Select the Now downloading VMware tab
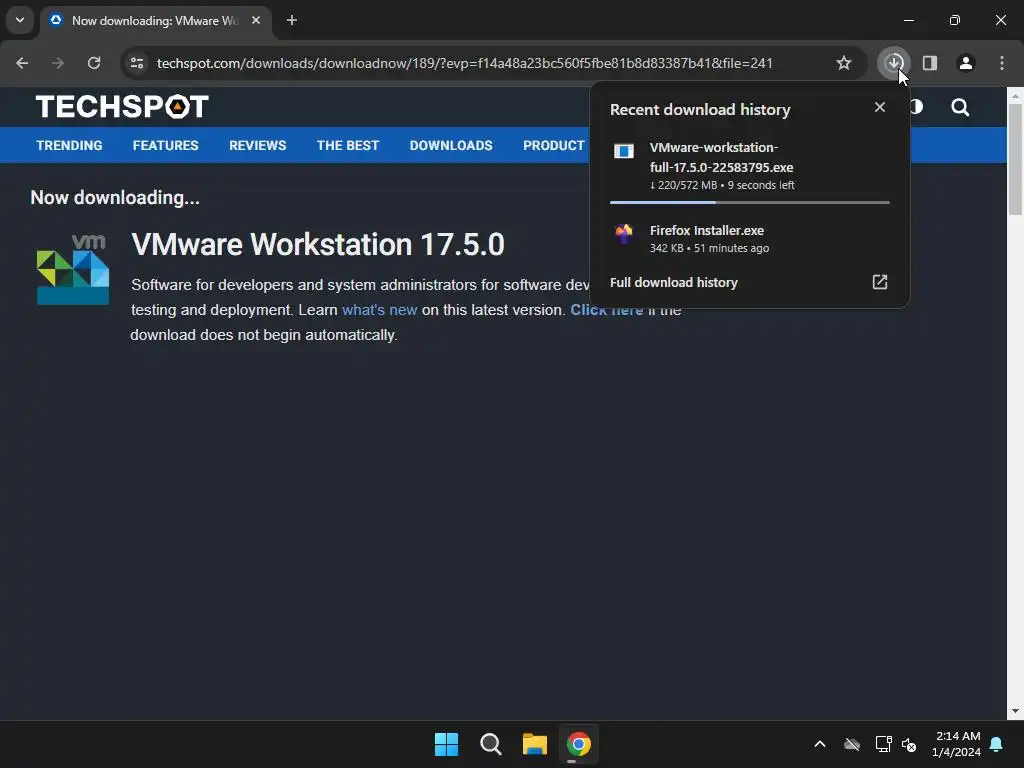The height and width of the screenshot is (768, 1024). (x=157, y=20)
